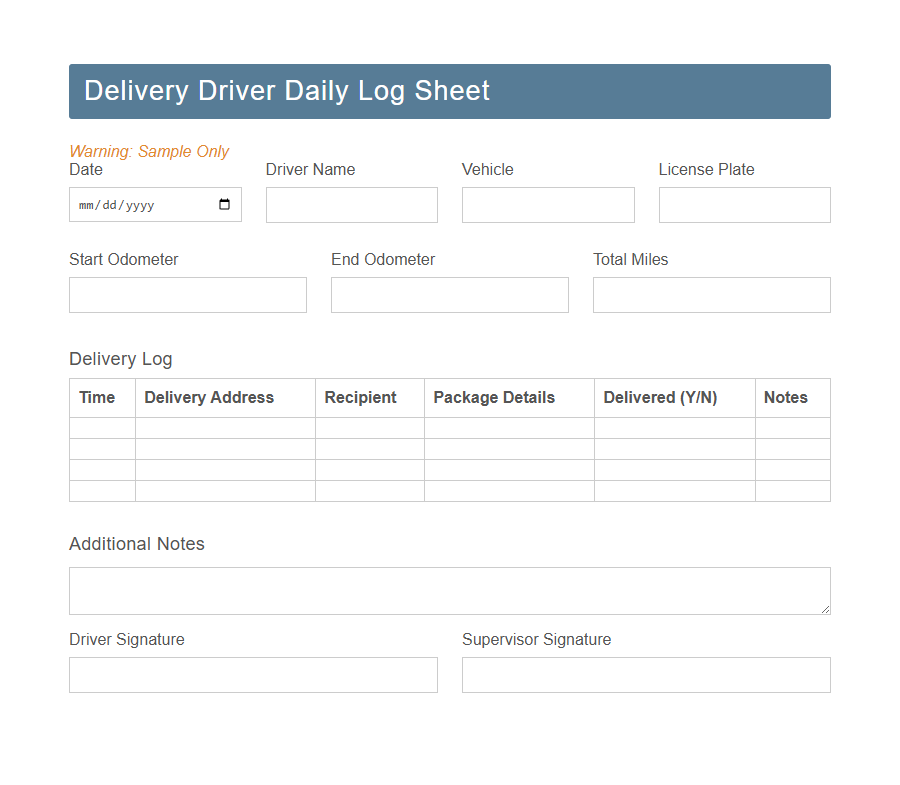
Task: Click the Date input field
Action: point(140,204)
